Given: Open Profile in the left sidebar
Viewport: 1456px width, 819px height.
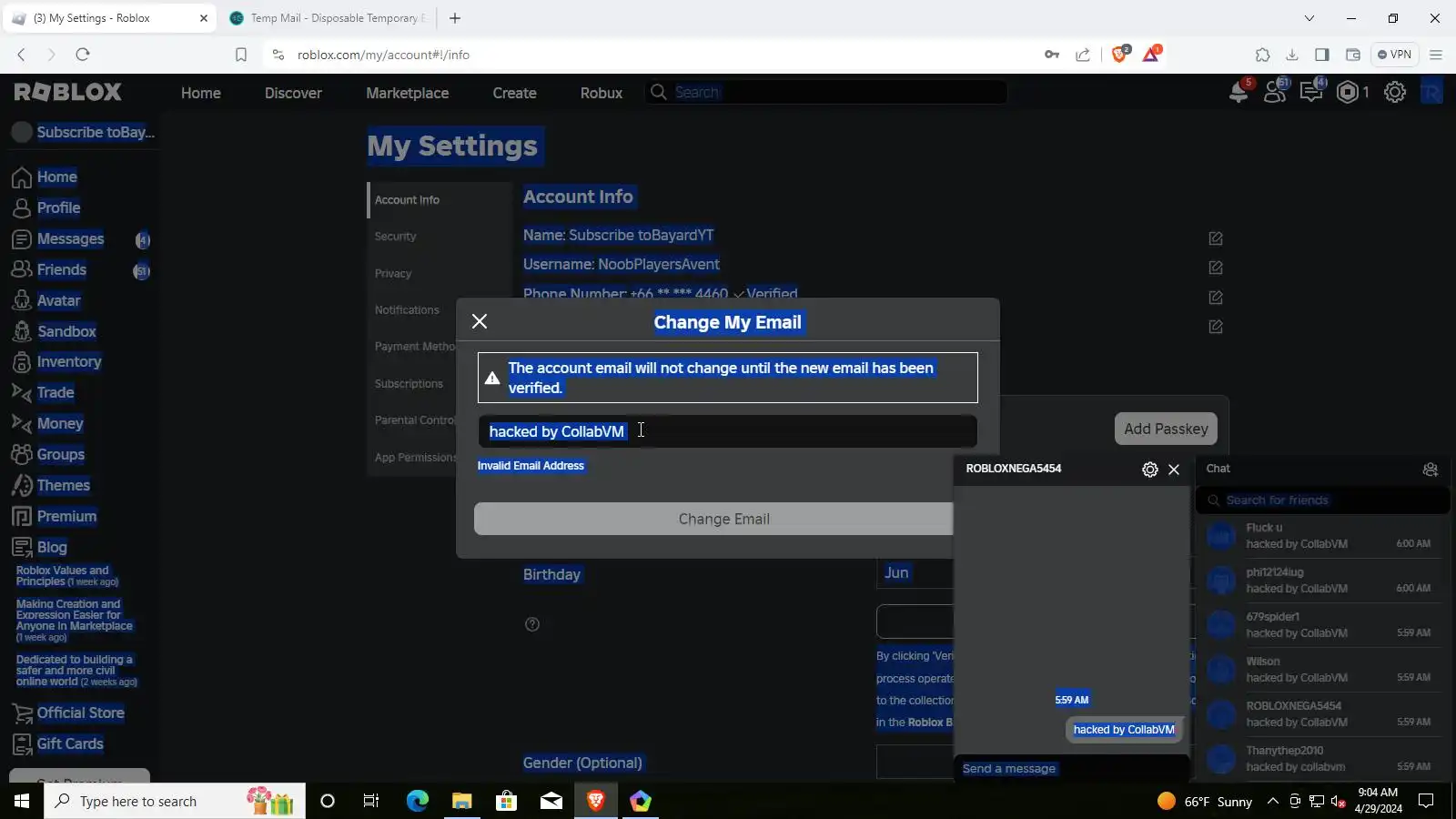Looking at the screenshot, I should (x=58, y=207).
